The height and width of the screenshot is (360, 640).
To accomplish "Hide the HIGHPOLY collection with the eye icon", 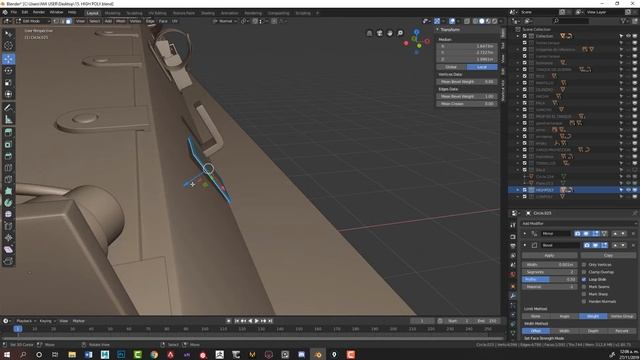I will coord(628,190).
